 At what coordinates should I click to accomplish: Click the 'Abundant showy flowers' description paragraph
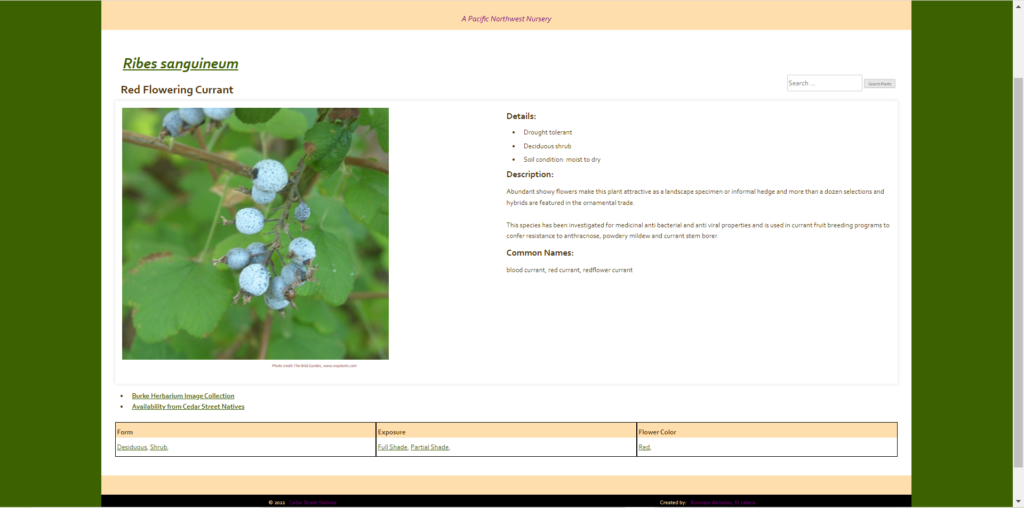pos(695,197)
